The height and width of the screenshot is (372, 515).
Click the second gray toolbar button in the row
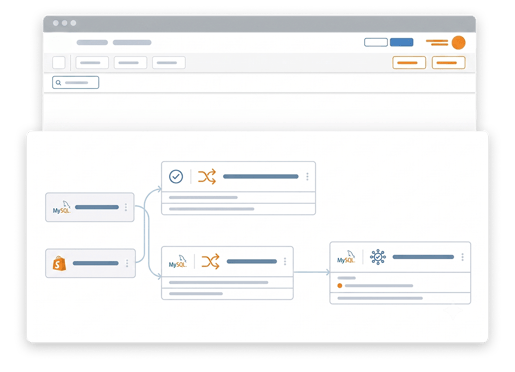pyautogui.click(x=130, y=63)
